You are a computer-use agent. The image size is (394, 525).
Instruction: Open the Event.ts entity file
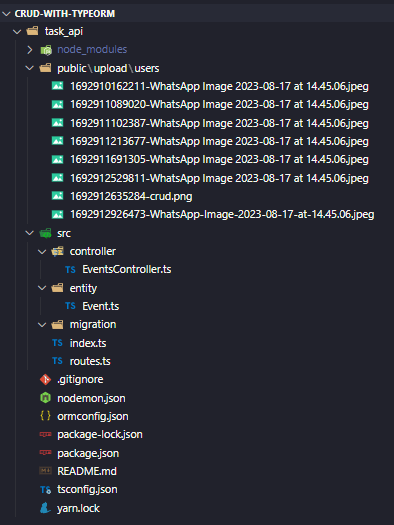tap(100, 306)
